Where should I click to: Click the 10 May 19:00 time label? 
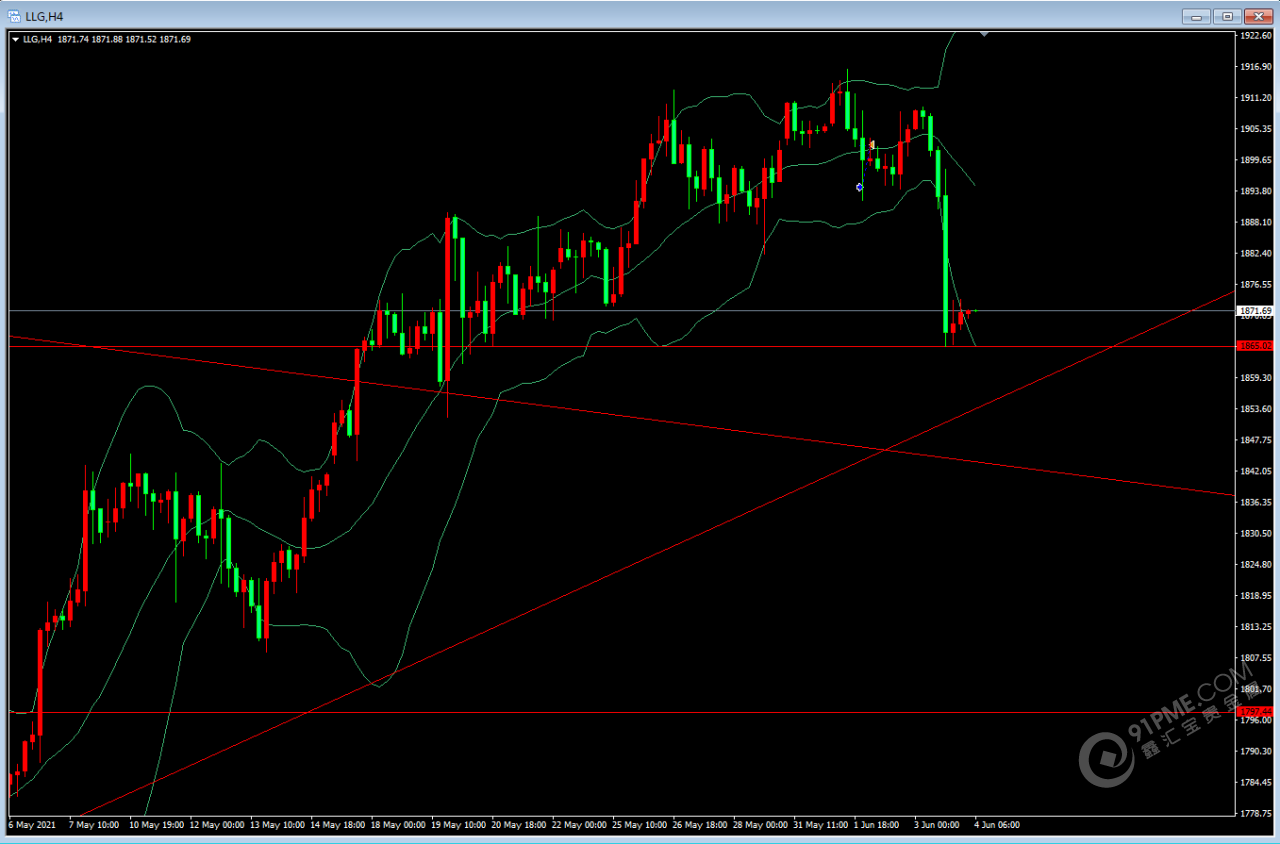(x=155, y=825)
